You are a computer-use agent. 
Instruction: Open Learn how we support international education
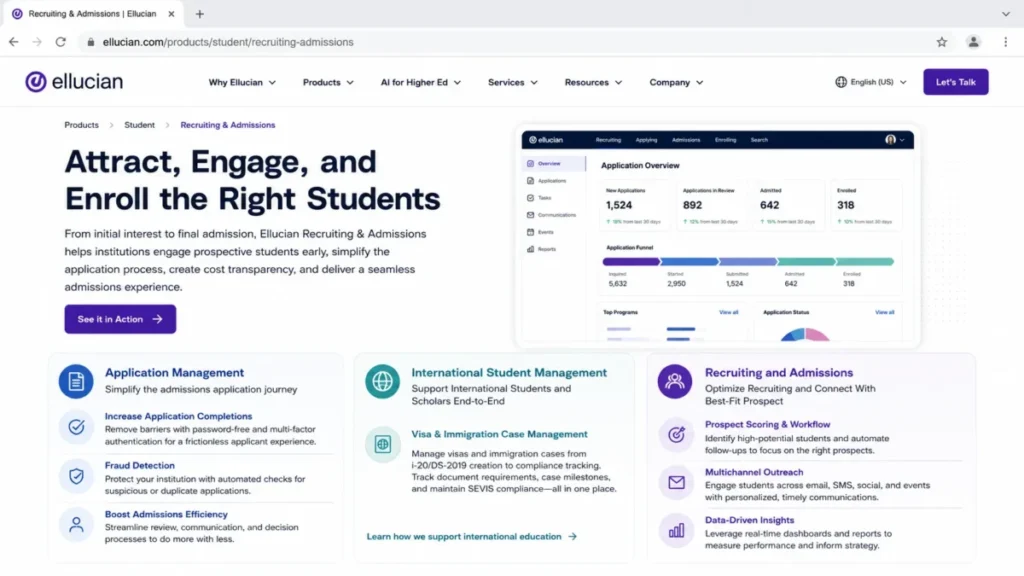click(x=472, y=537)
